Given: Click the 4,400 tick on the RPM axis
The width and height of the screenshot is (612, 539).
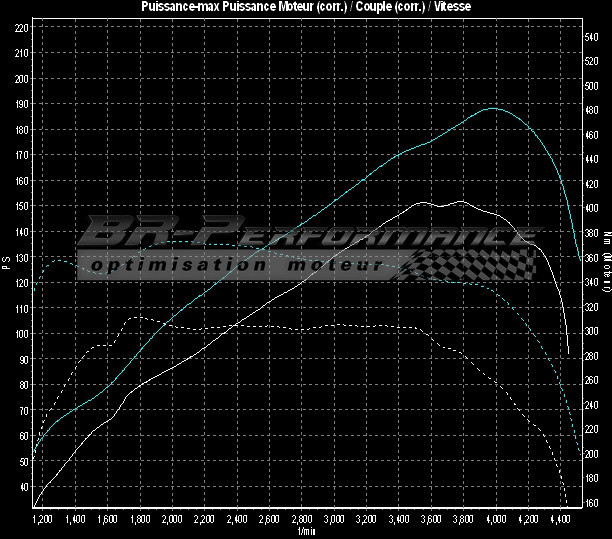Looking at the screenshot, I should point(562,520).
